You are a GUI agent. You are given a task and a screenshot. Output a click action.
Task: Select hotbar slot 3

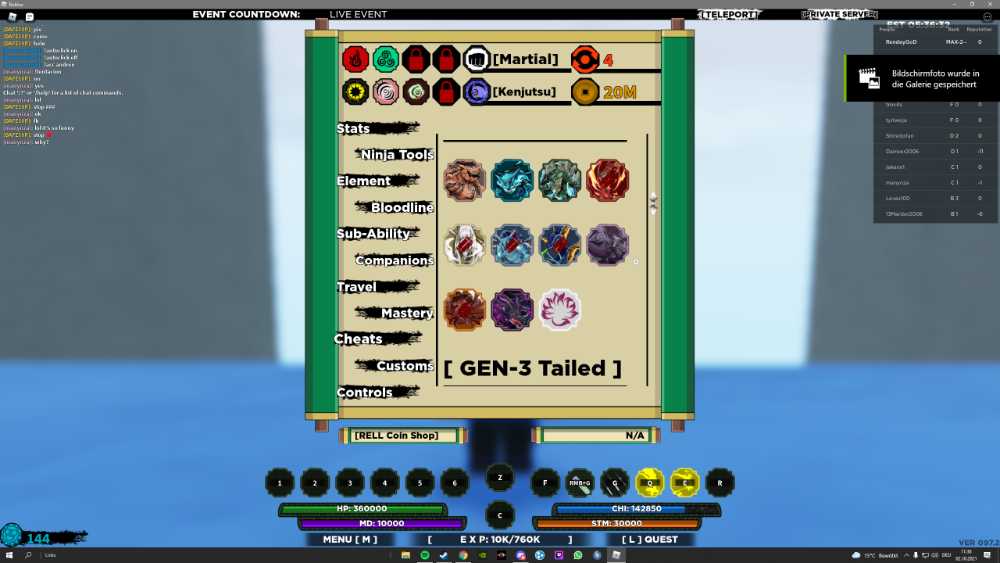click(x=349, y=483)
